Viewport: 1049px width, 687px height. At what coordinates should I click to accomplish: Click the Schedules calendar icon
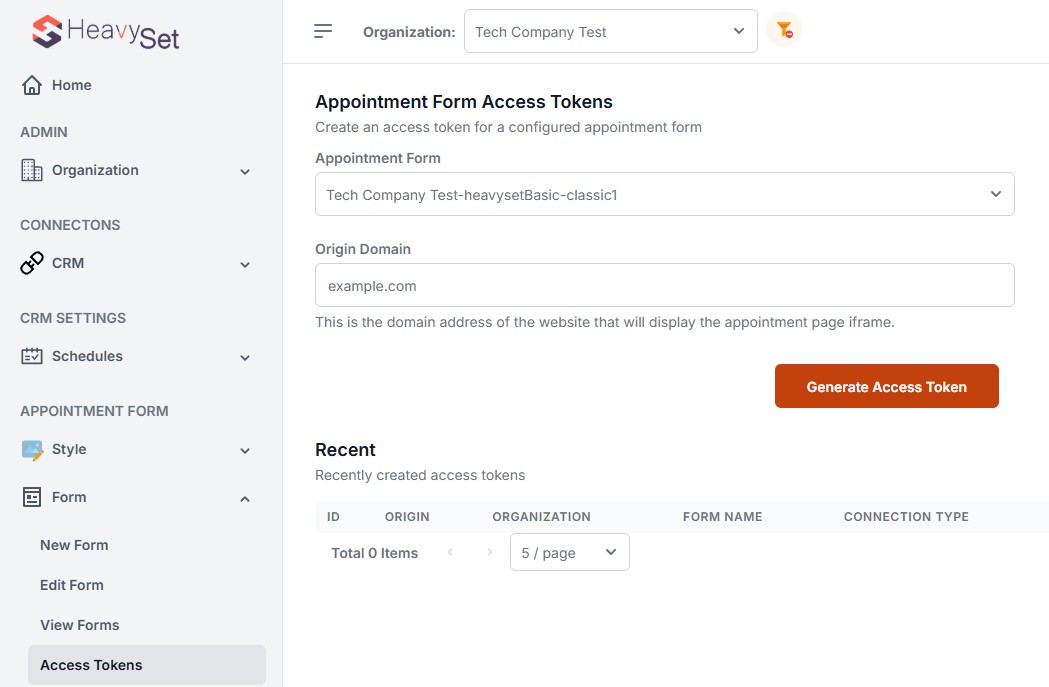pyautogui.click(x=31, y=356)
